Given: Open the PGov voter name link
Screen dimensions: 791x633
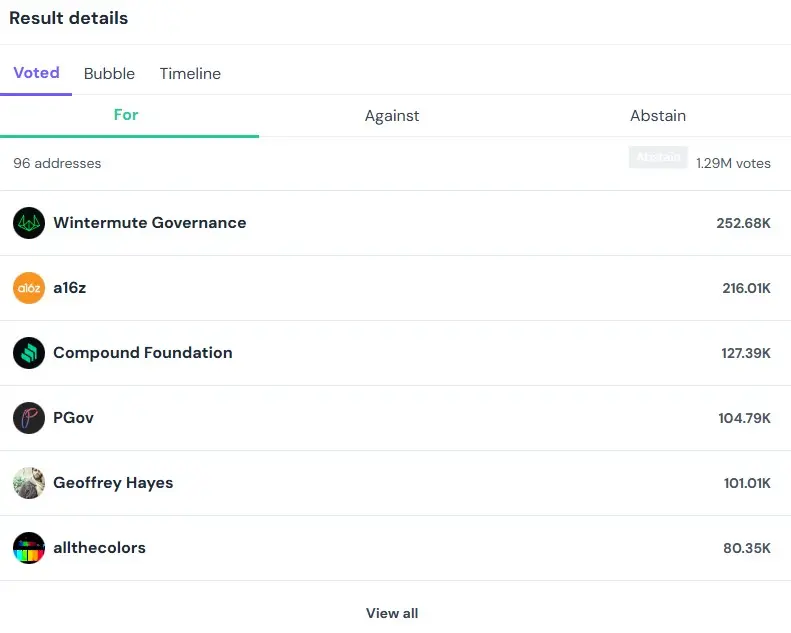Looking at the screenshot, I should pyautogui.click(x=73, y=418).
